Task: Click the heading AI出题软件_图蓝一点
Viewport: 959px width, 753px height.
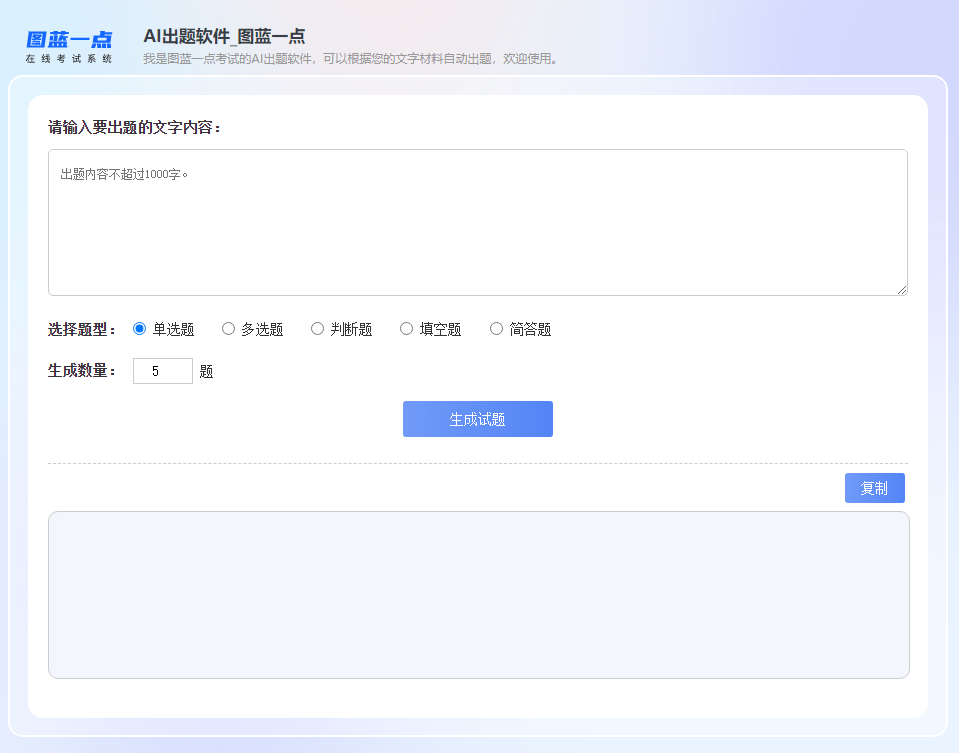Action: point(224,36)
